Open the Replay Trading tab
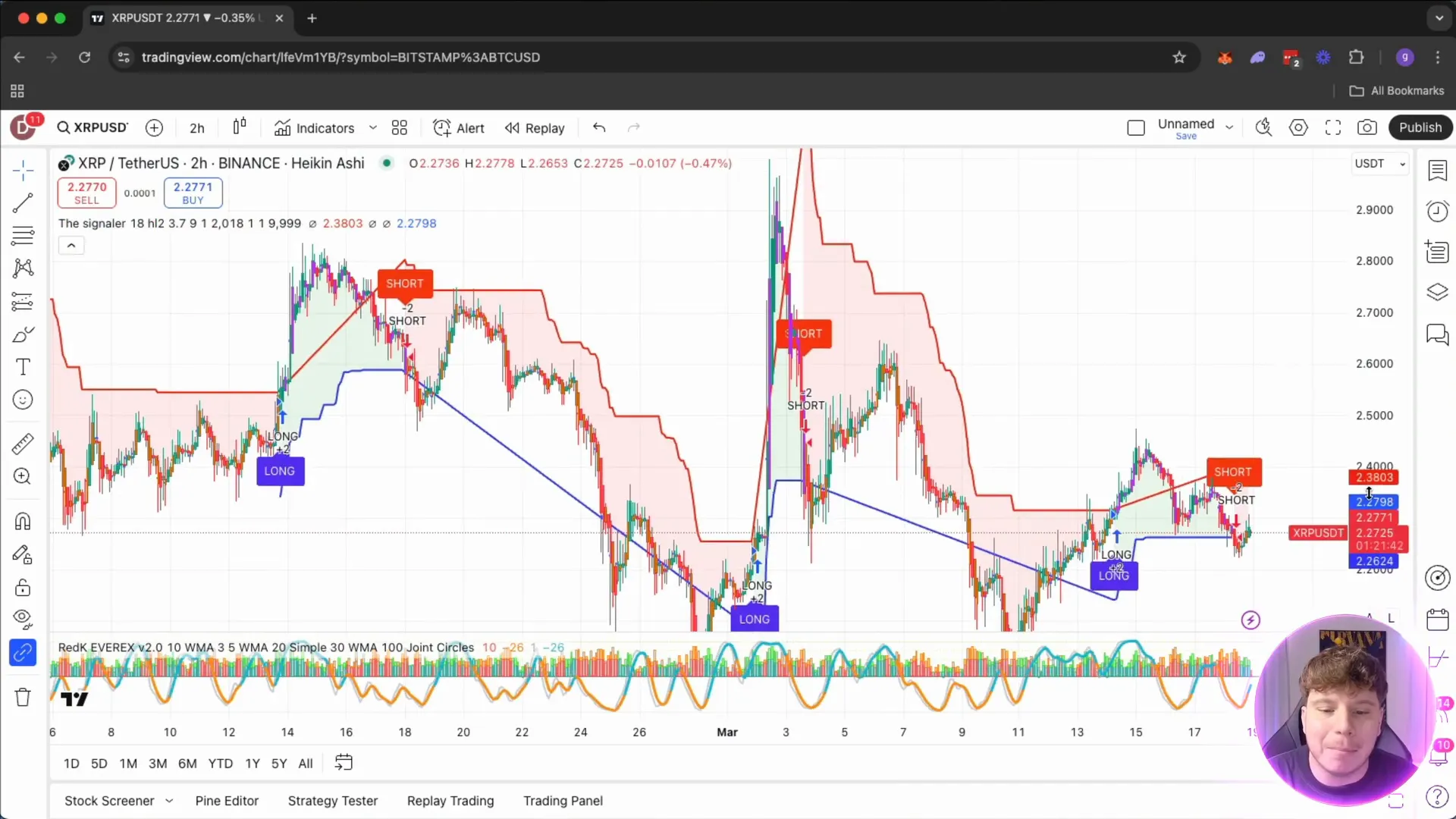Viewport: 1456px width, 819px height. pos(450,801)
